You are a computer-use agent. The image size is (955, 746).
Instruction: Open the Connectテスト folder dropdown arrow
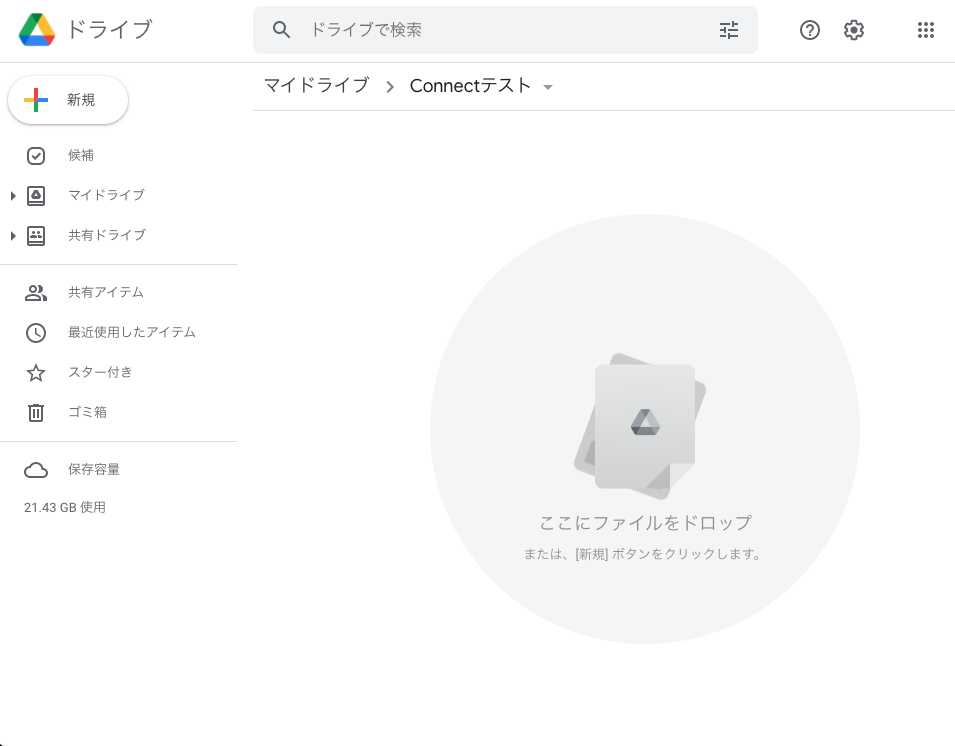[x=548, y=88]
